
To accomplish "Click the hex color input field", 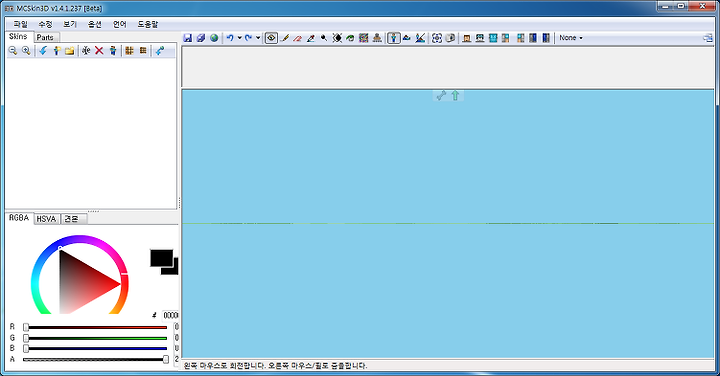I will coord(171,315).
